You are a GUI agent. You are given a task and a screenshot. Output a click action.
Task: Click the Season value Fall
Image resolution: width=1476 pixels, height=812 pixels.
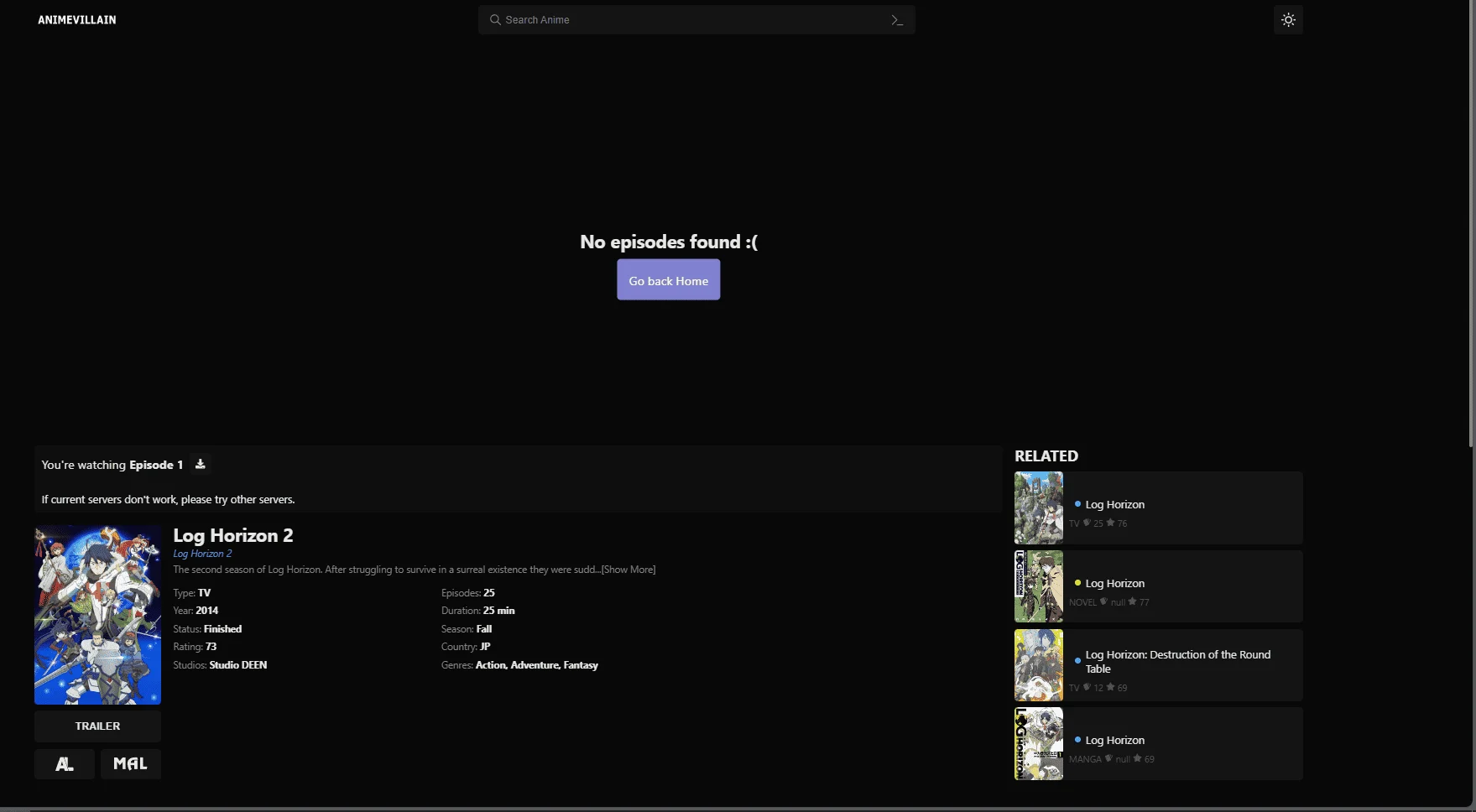[x=484, y=629]
